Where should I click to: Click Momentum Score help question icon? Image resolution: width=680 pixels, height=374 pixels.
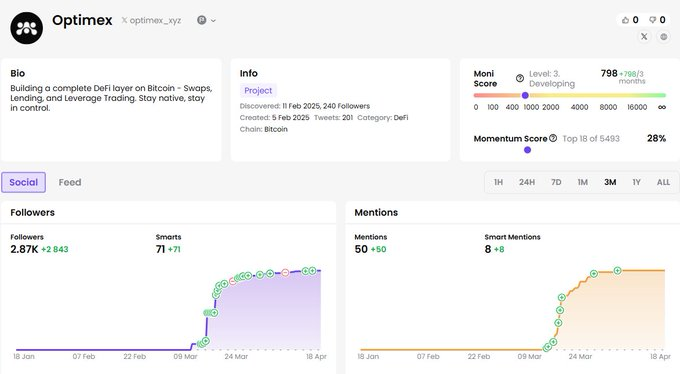click(x=553, y=138)
